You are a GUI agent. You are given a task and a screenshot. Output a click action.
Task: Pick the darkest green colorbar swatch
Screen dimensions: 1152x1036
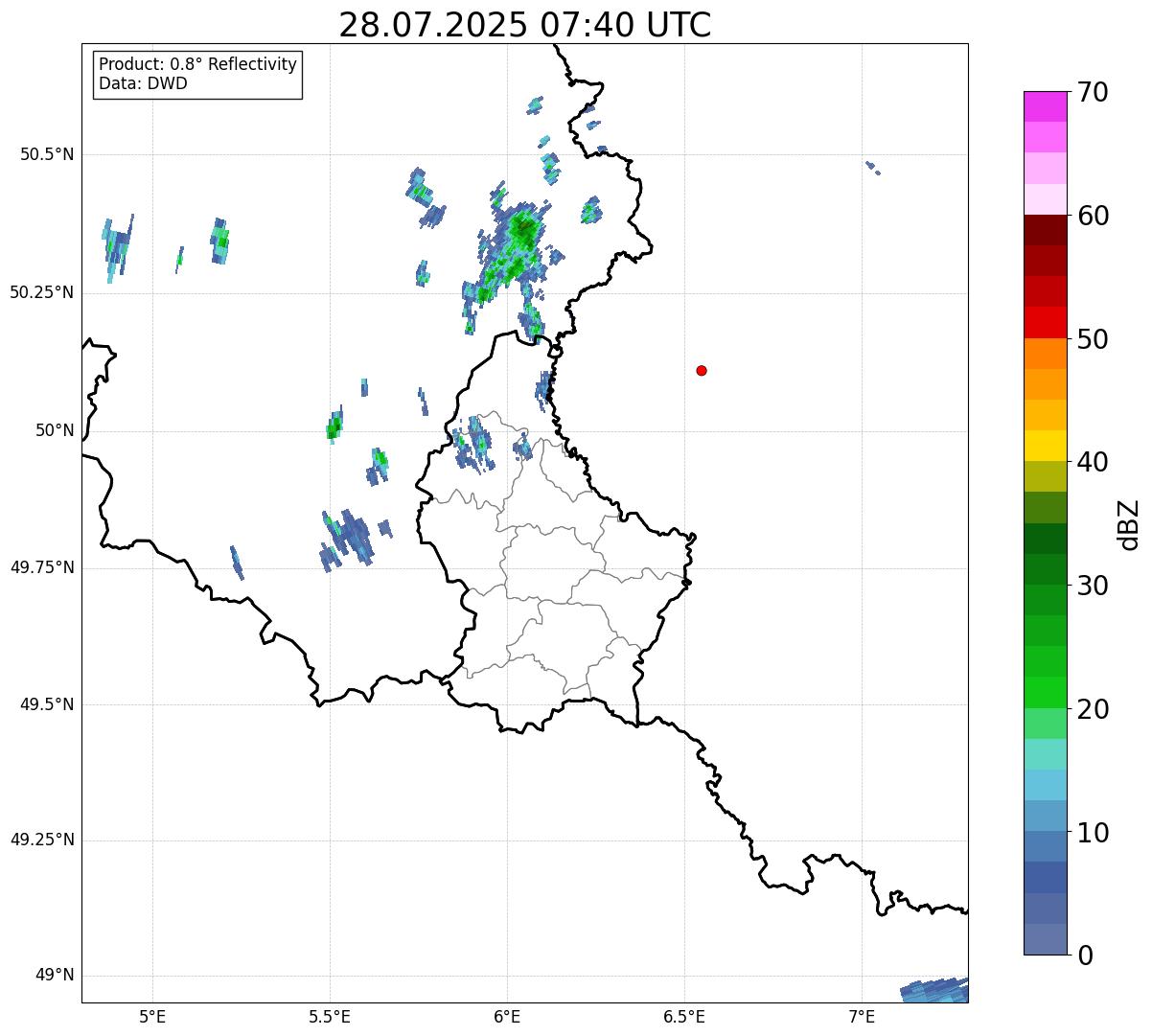click(1045, 539)
